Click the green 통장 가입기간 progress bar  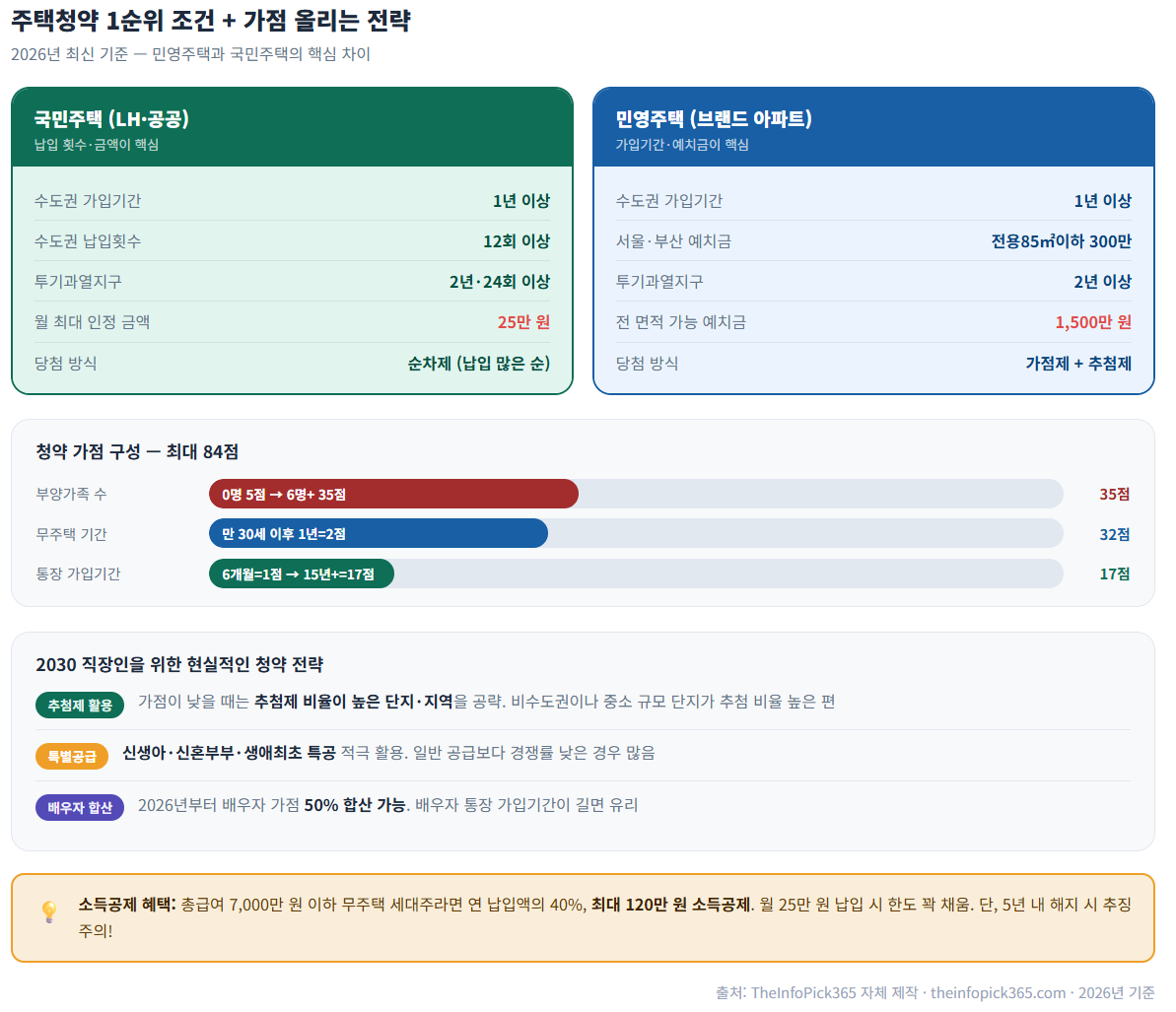[302, 573]
